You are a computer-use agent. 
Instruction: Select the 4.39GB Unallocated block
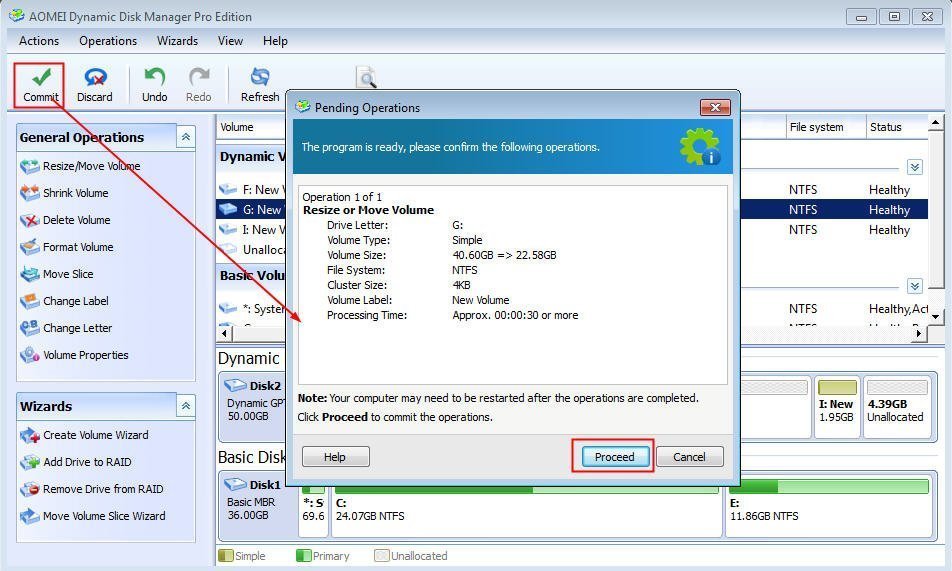pos(896,406)
